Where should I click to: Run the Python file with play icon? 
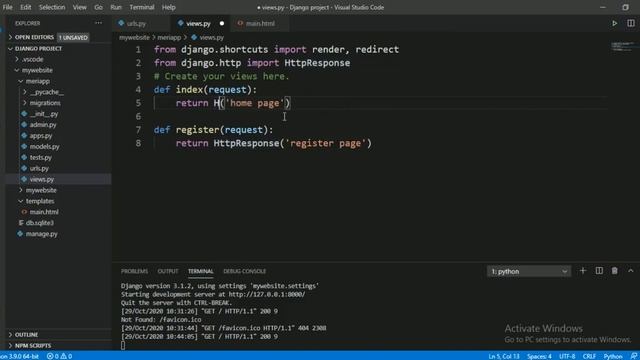614,23
